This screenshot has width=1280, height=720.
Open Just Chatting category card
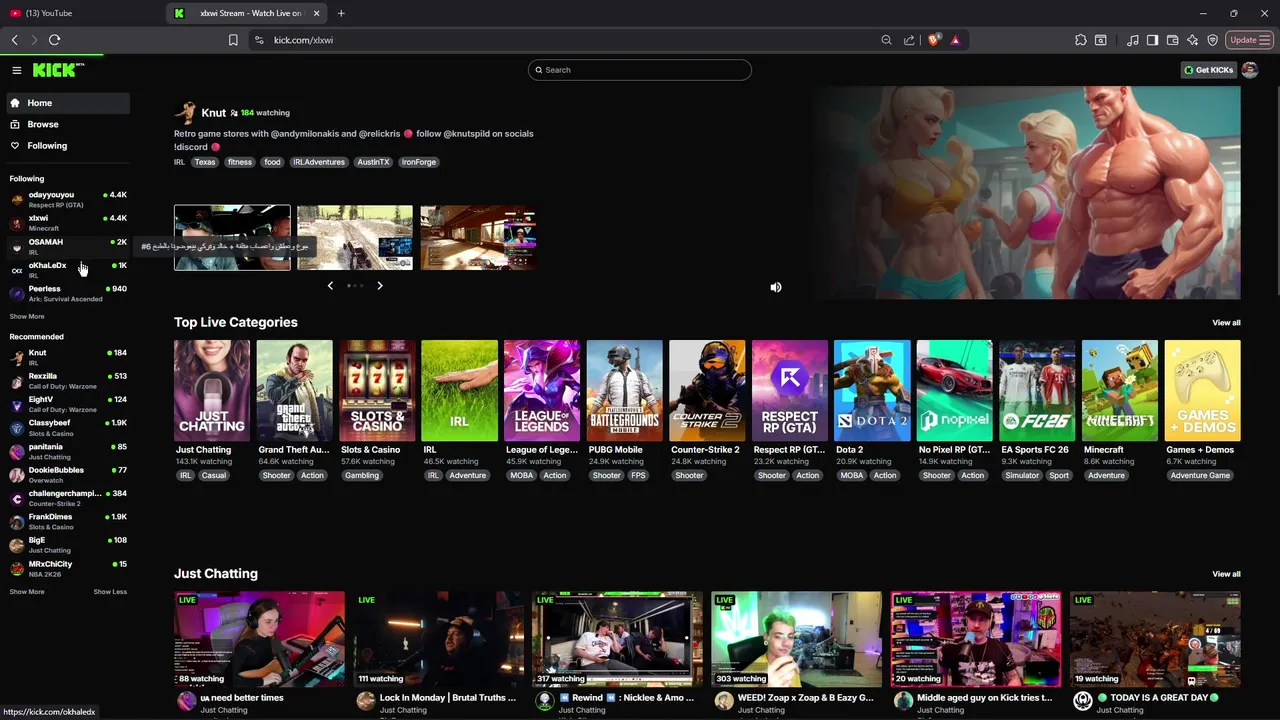click(212, 391)
